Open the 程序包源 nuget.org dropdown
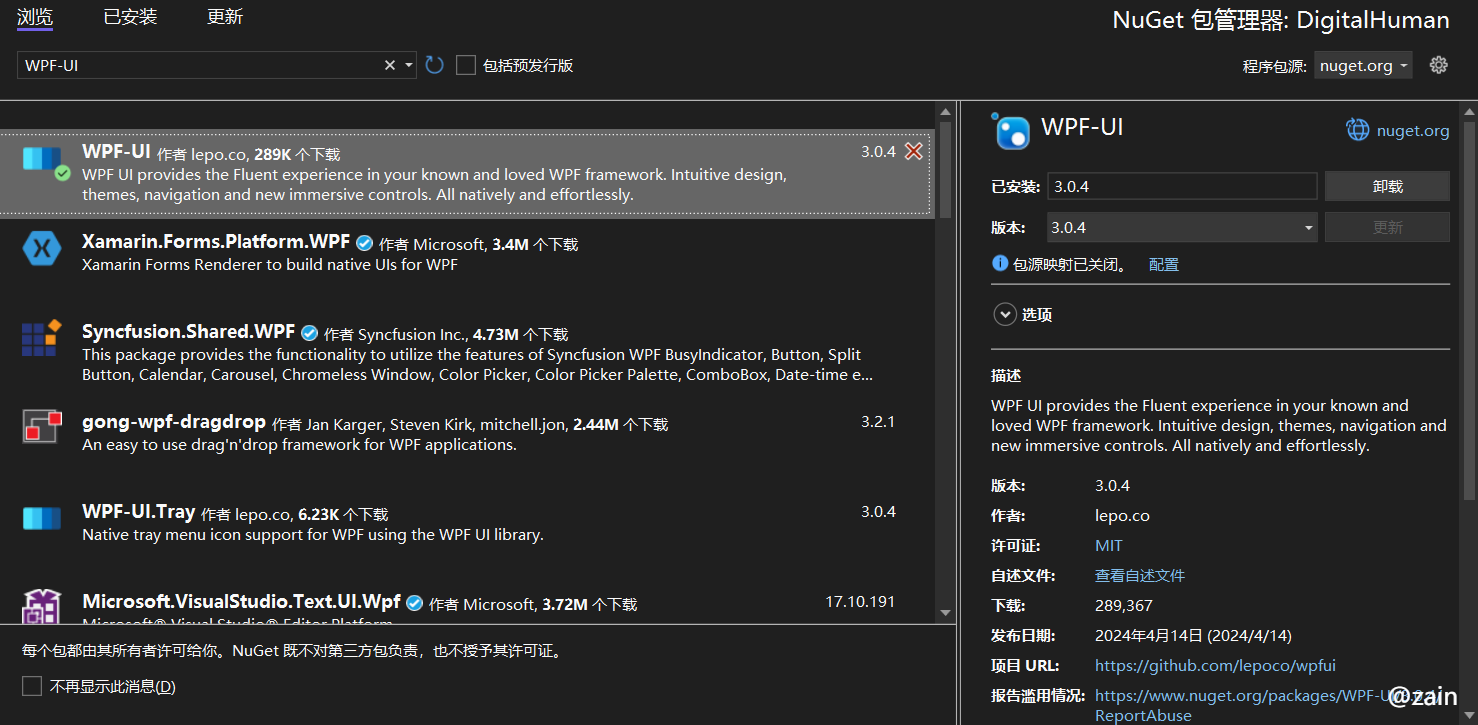Viewport: 1478px width, 725px height. coord(1363,65)
